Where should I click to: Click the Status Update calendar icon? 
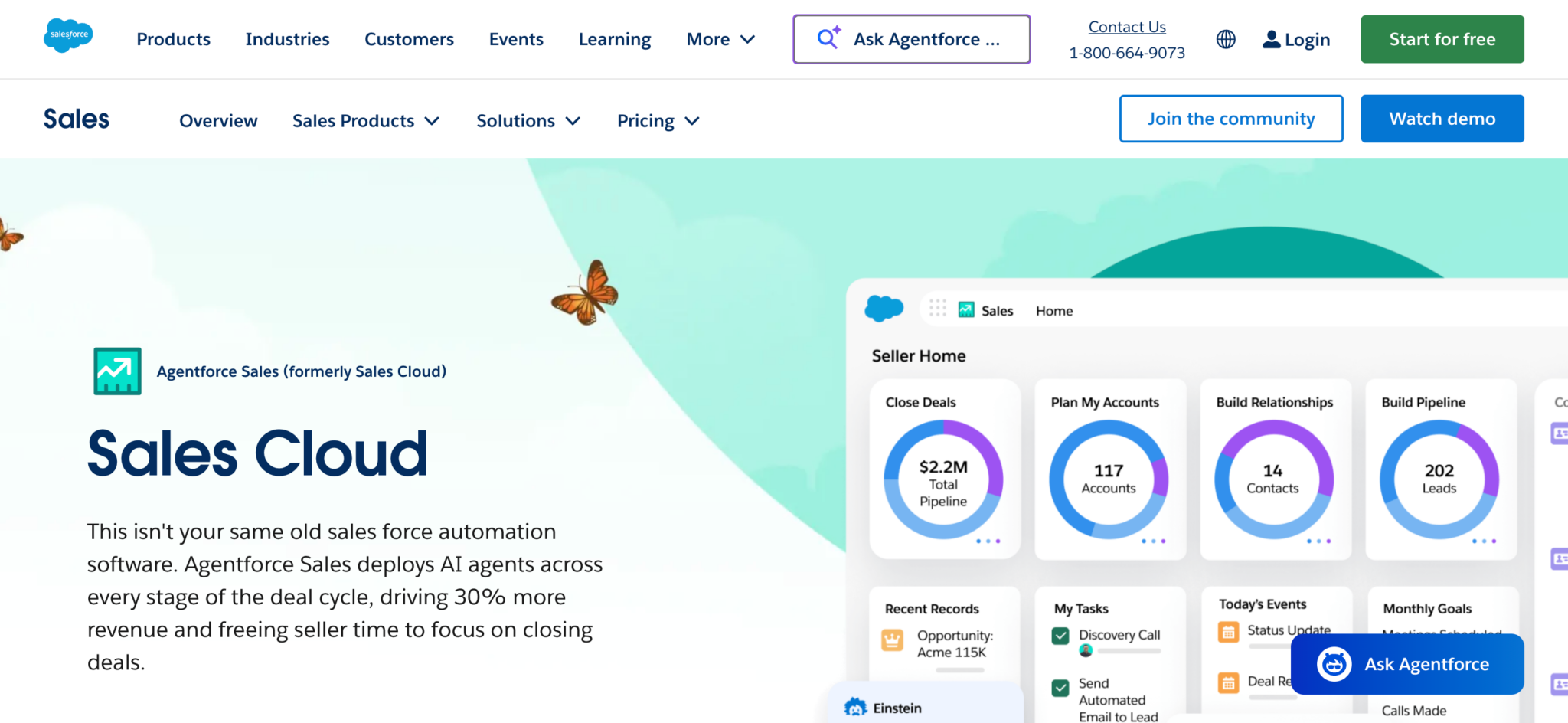pyautogui.click(x=1229, y=632)
